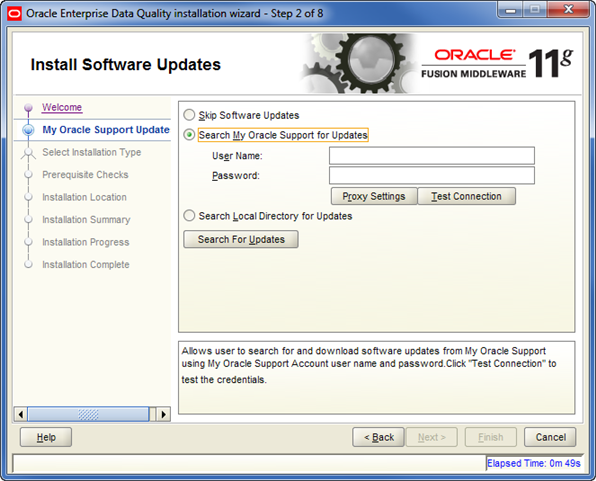Image resolution: width=596 pixels, height=481 pixels.
Task: Click the Oracle logo icon in title bar
Action: [x=15, y=14]
